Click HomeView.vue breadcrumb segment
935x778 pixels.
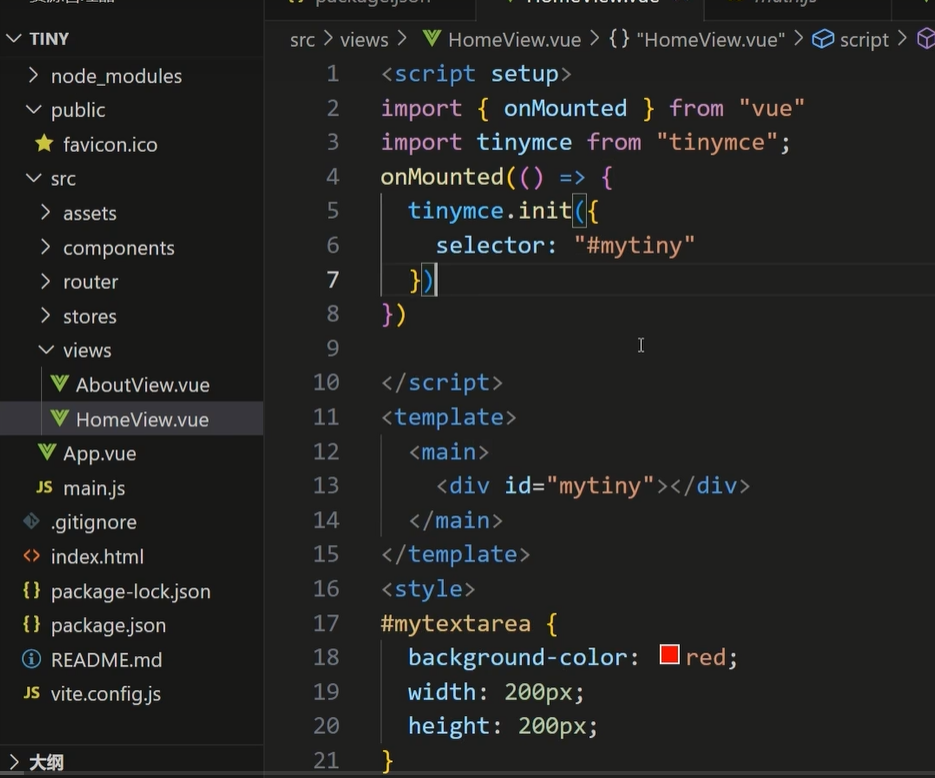tap(515, 40)
